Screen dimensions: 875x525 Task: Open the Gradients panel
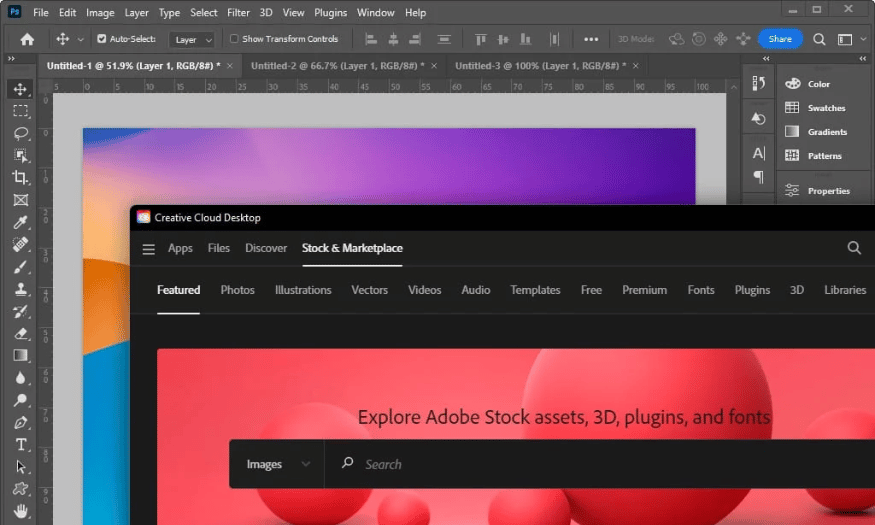click(x=826, y=132)
